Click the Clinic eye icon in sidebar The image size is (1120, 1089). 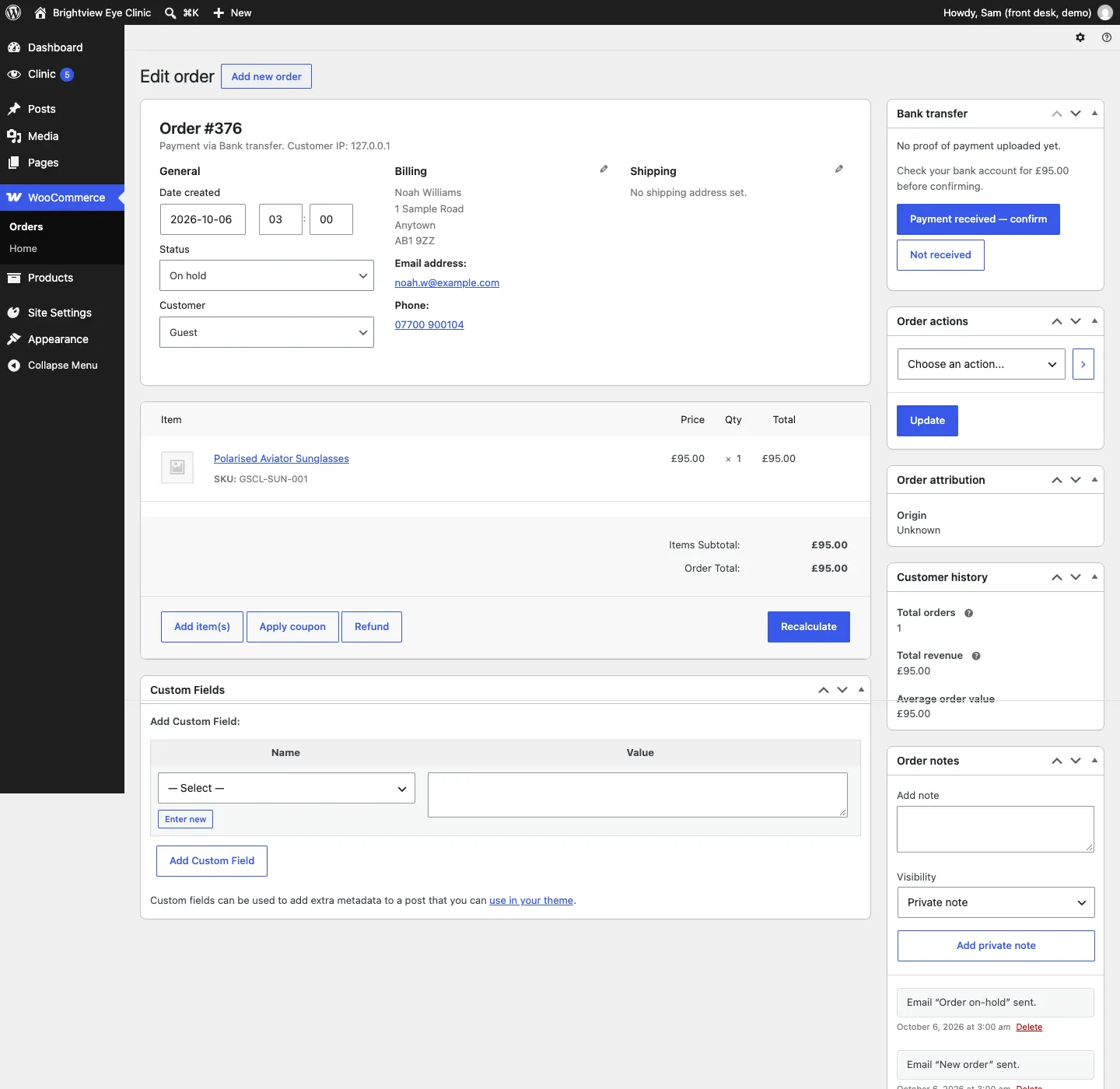(14, 74)
